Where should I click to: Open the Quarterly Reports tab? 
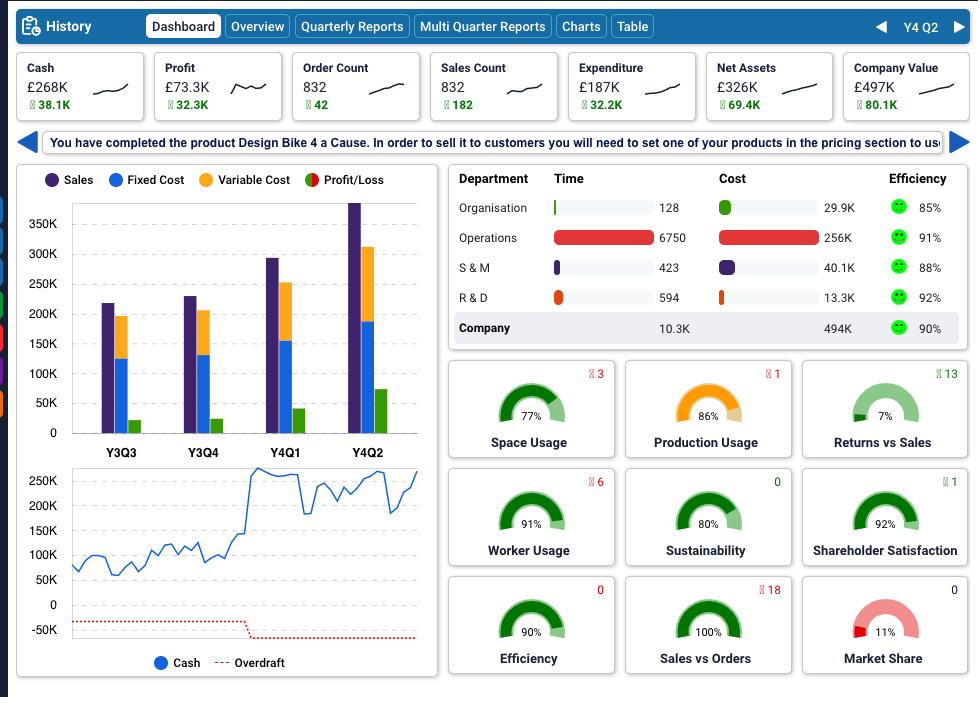(x=352, y=27)
